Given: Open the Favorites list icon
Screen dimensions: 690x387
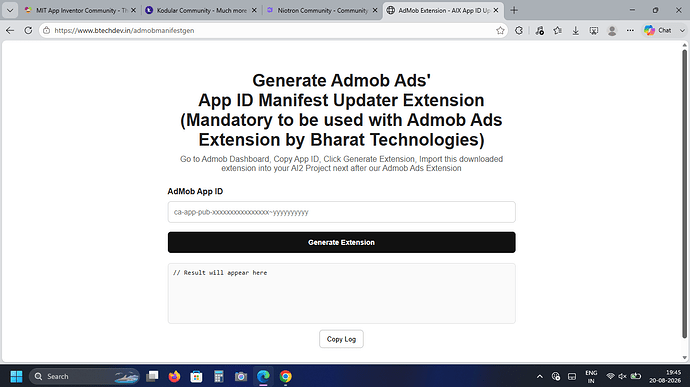Looking at the screenshot, I should click(558, 30).
